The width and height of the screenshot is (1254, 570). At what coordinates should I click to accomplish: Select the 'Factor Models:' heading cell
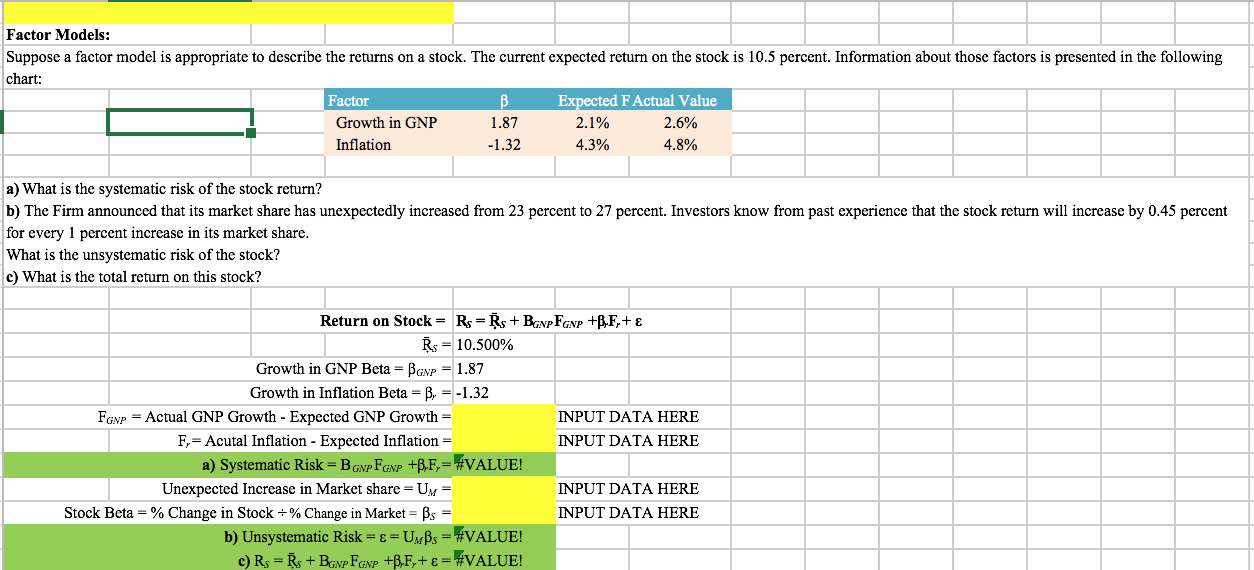58,35
